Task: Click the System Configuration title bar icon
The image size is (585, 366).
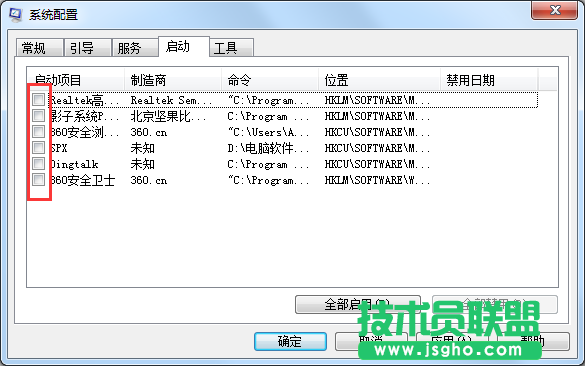Action: coord(15,15)
